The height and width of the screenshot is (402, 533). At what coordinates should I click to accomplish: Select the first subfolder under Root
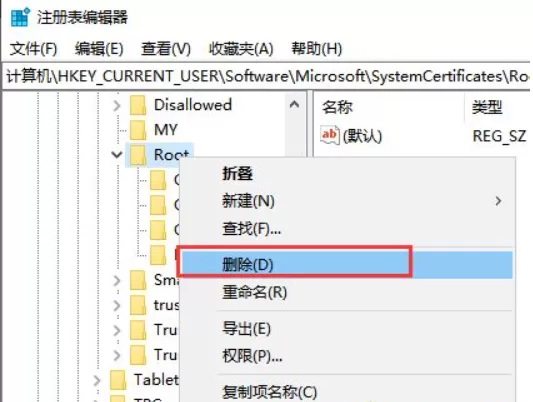(x=158, y=180)
